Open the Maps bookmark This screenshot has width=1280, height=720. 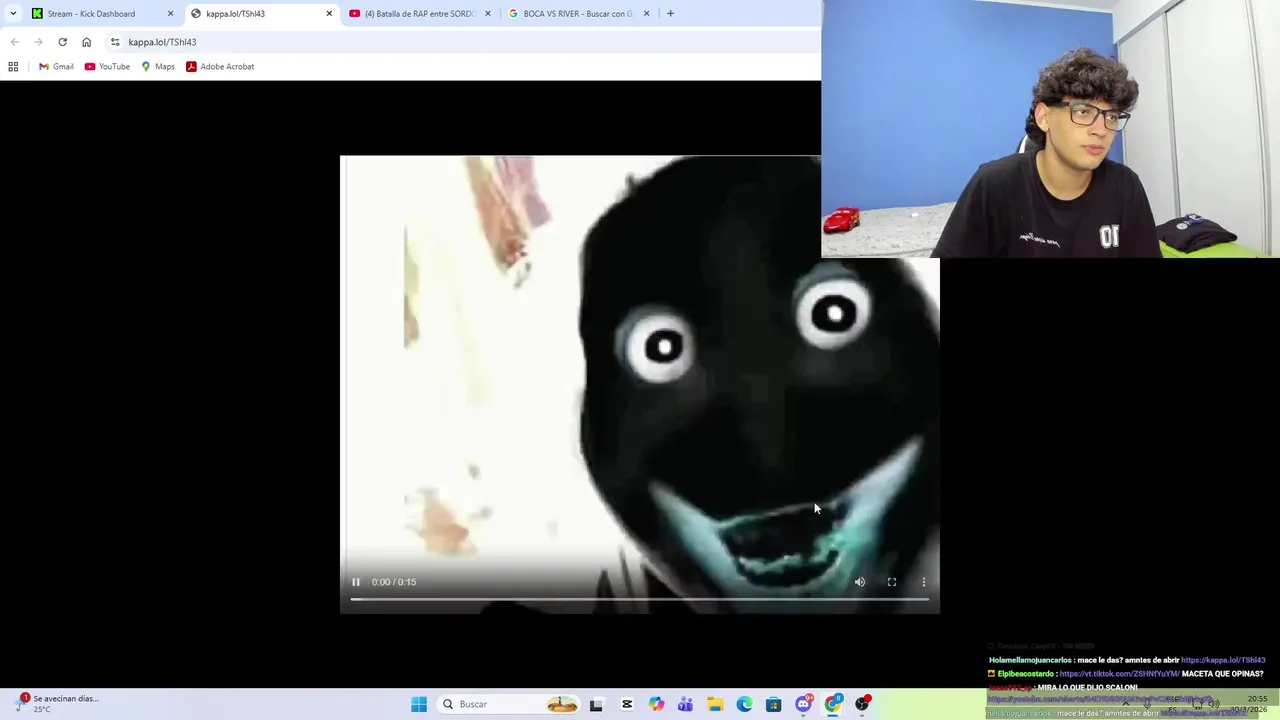158,67
